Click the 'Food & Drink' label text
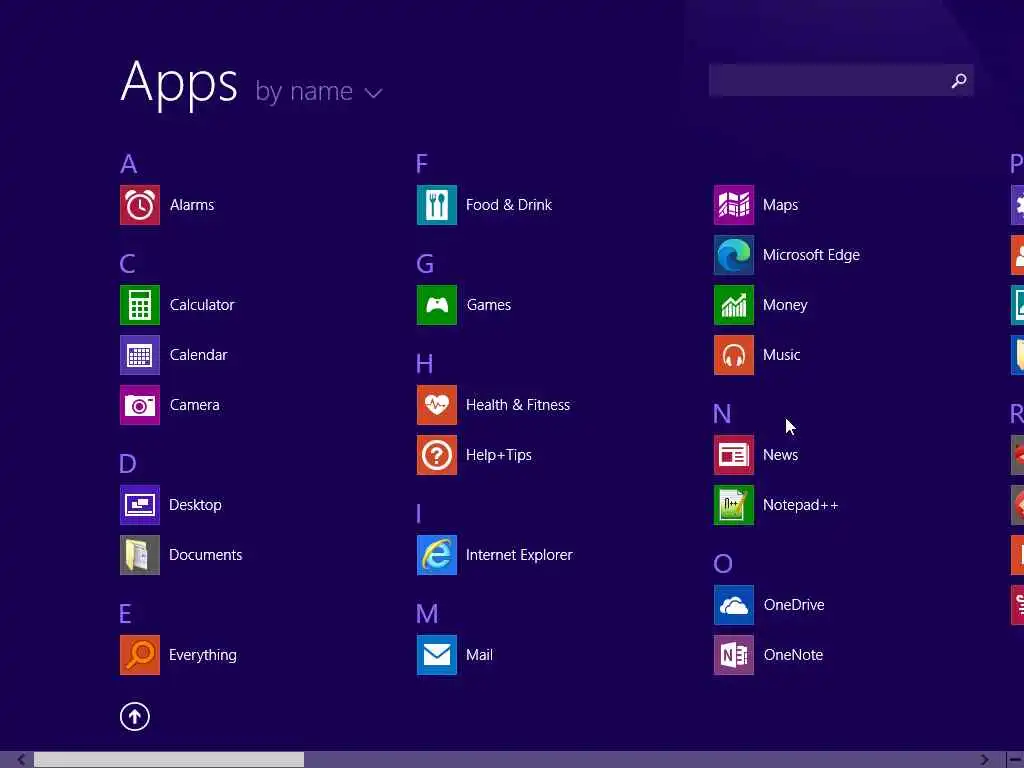Viewport: 1024px width, 768px height. click(509, 205)
